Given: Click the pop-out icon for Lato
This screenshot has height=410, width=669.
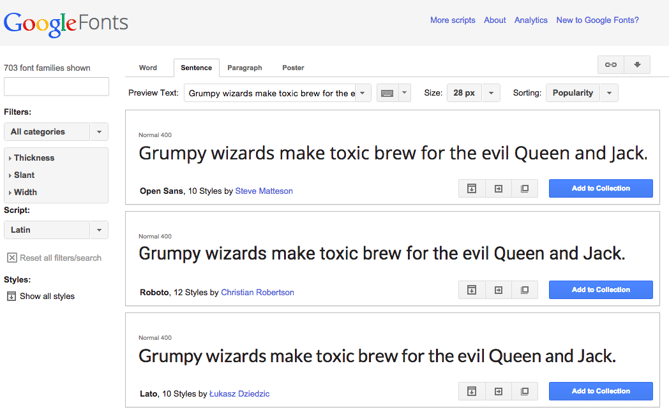Looking at the screenshot, I should (x=525, y=391).
